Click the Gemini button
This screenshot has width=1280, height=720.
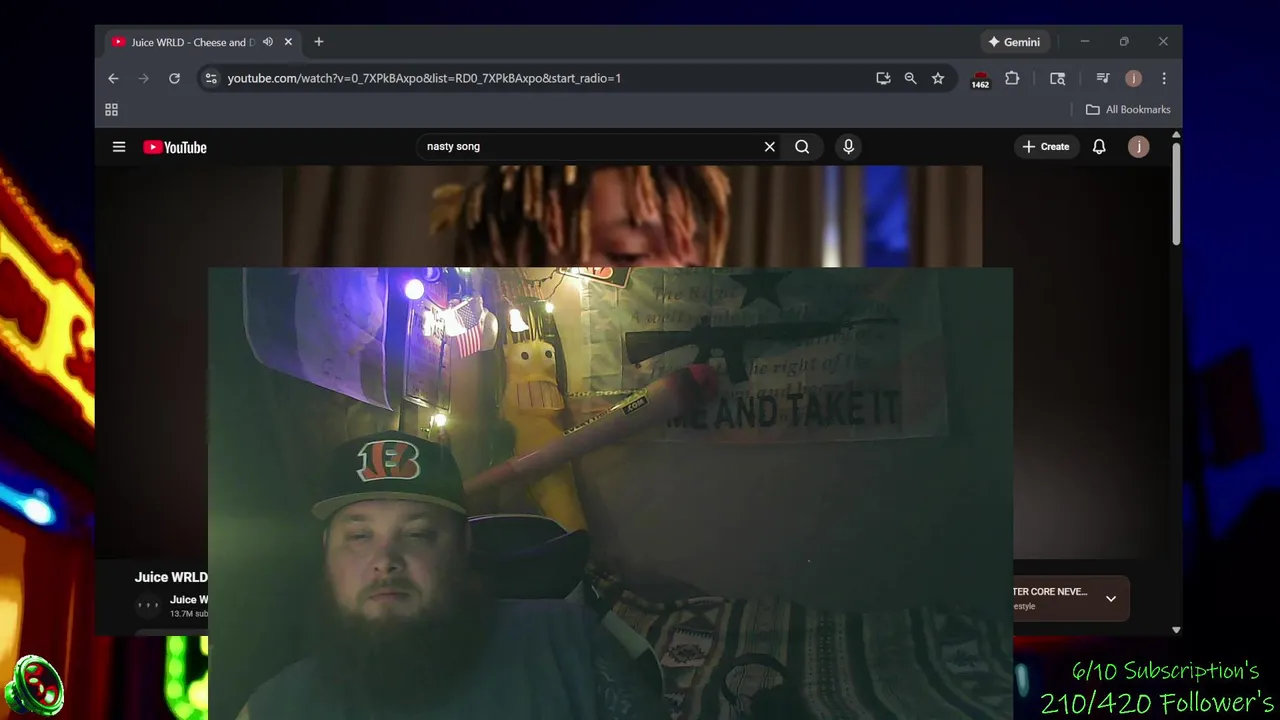pyautogui.click(x=1014, y=42)
